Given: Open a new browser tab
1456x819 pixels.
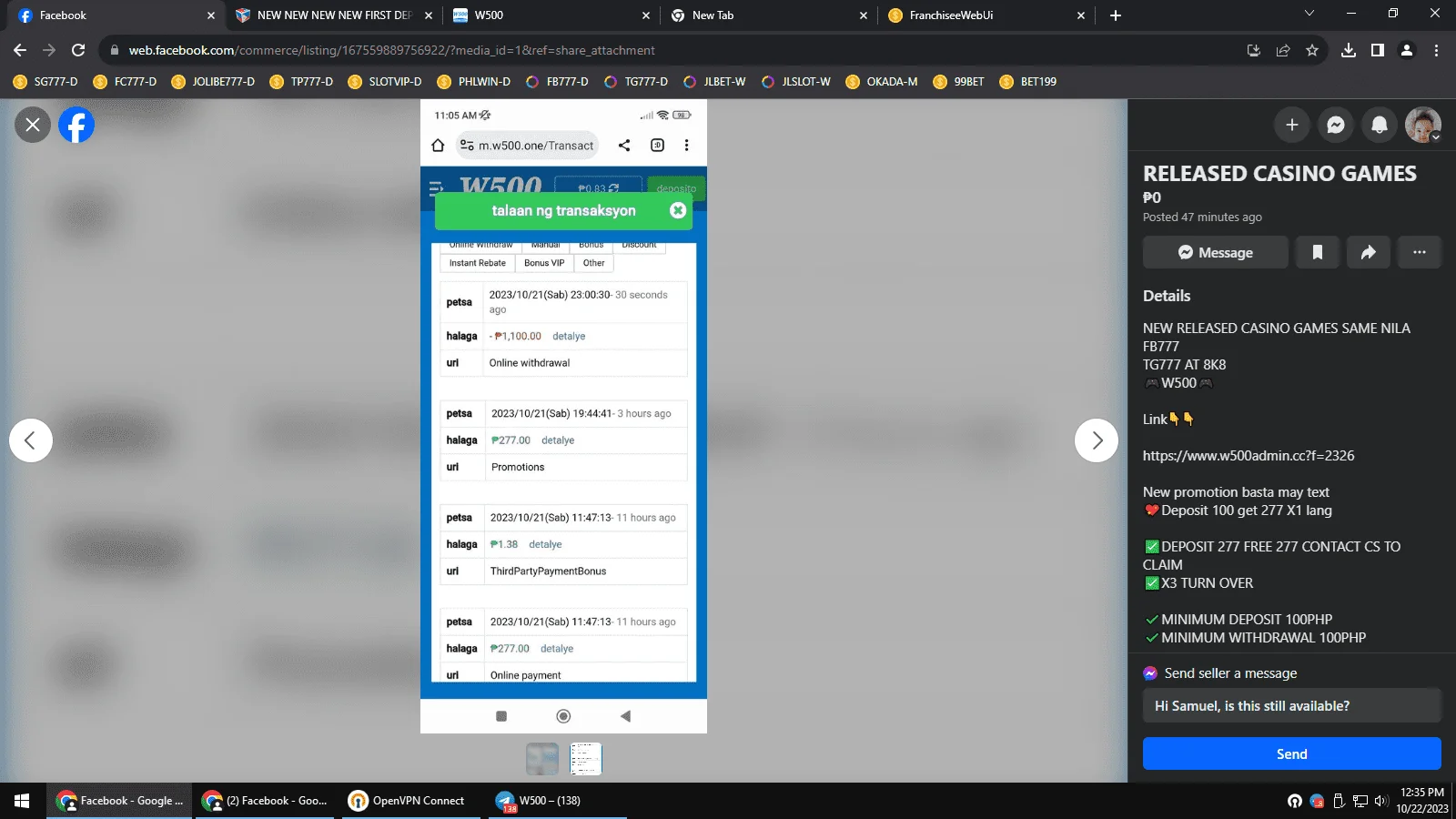Looking at the screenshot, I should 1116,15.
